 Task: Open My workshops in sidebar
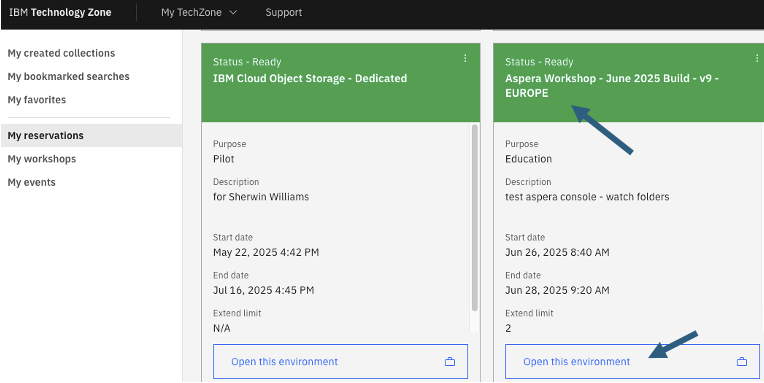42,159
